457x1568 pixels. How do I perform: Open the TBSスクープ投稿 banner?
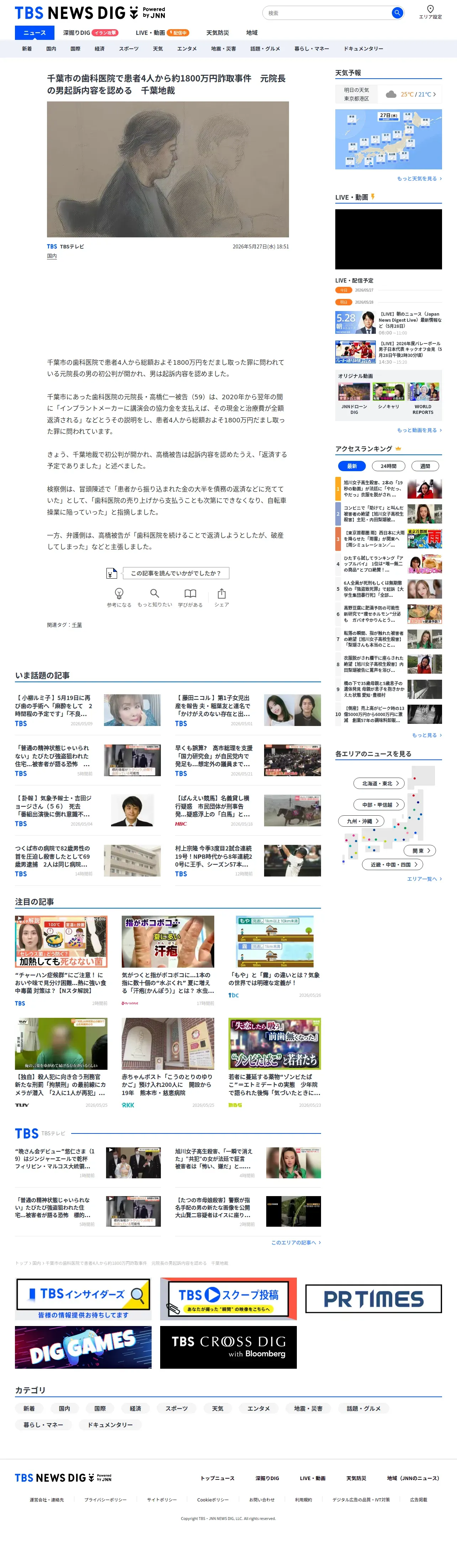click(x=228, y=1299)
